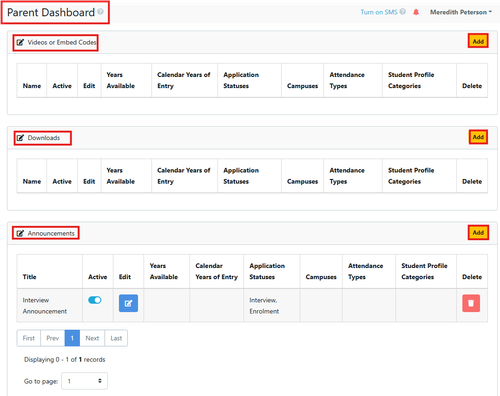
Task: Click the Videos or Embed Codes heading
Action: tap(62, 42)
